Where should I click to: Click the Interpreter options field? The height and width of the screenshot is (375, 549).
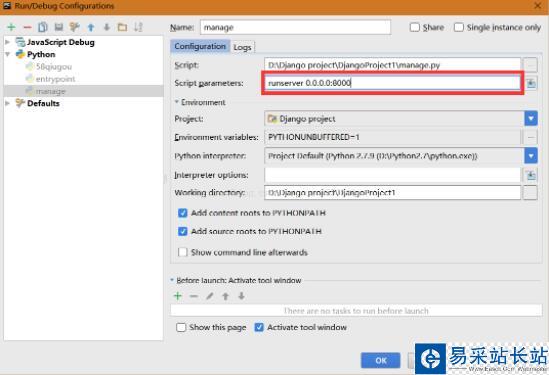pyautogui.click(x=392, y=175)
